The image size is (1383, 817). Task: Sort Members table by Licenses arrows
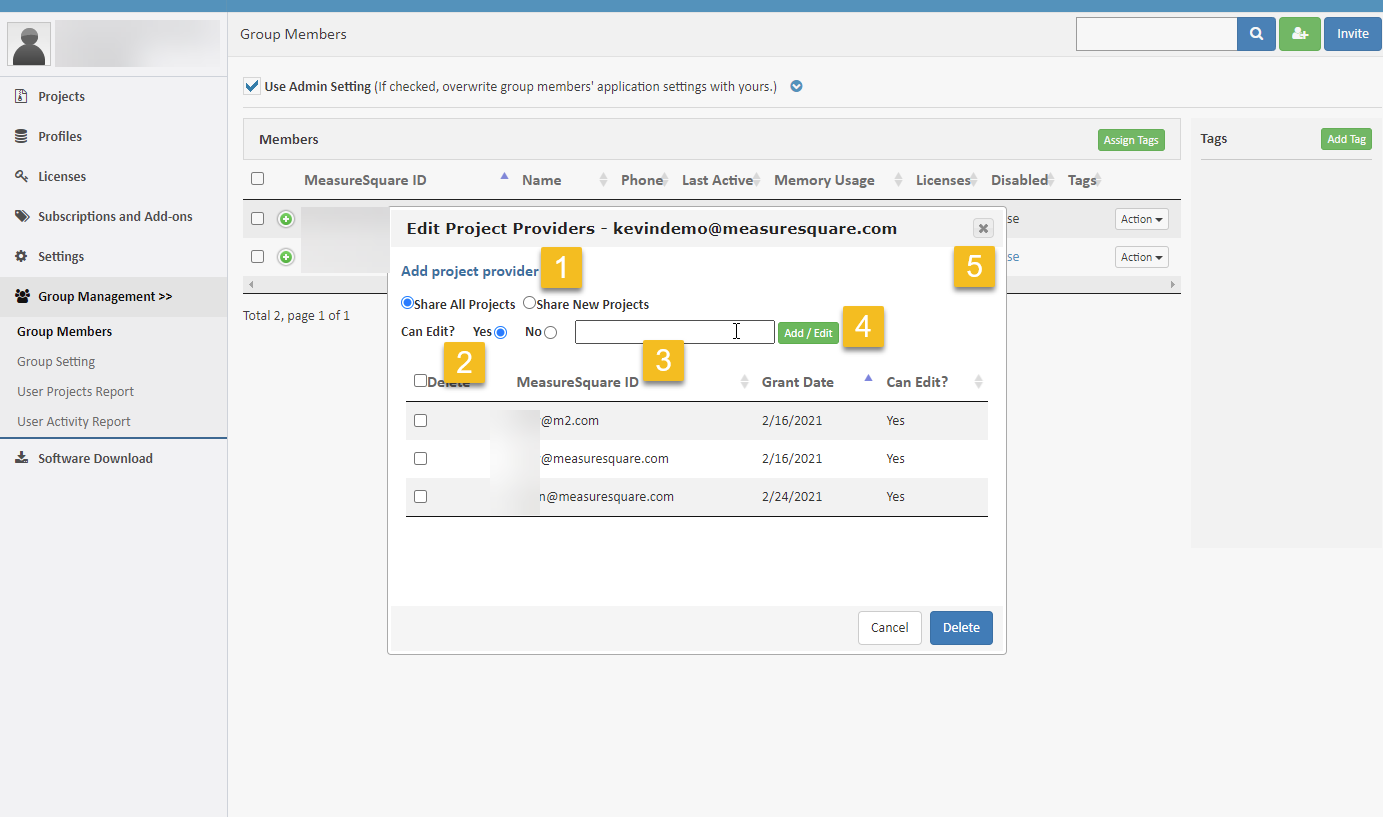974,180
